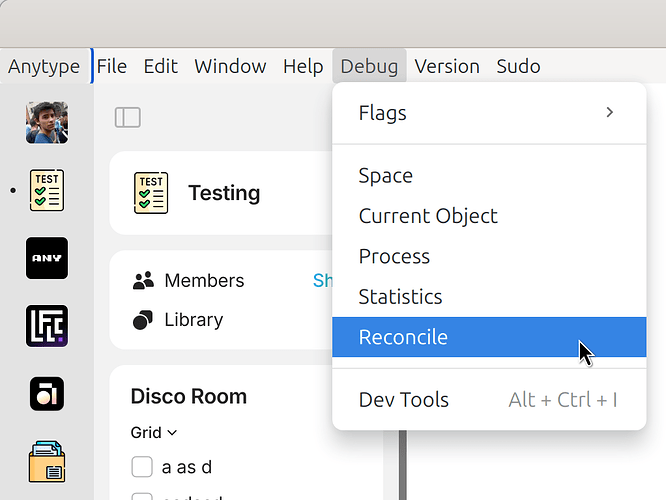This screenshot has height=500, width=666.
Task: Open the Sudo menu in menu bar
Action: click(518, 66)
